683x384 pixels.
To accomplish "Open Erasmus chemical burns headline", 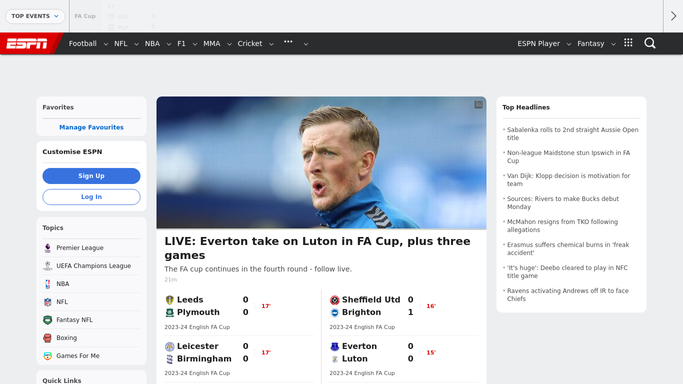I will click(x=568, y=249).
